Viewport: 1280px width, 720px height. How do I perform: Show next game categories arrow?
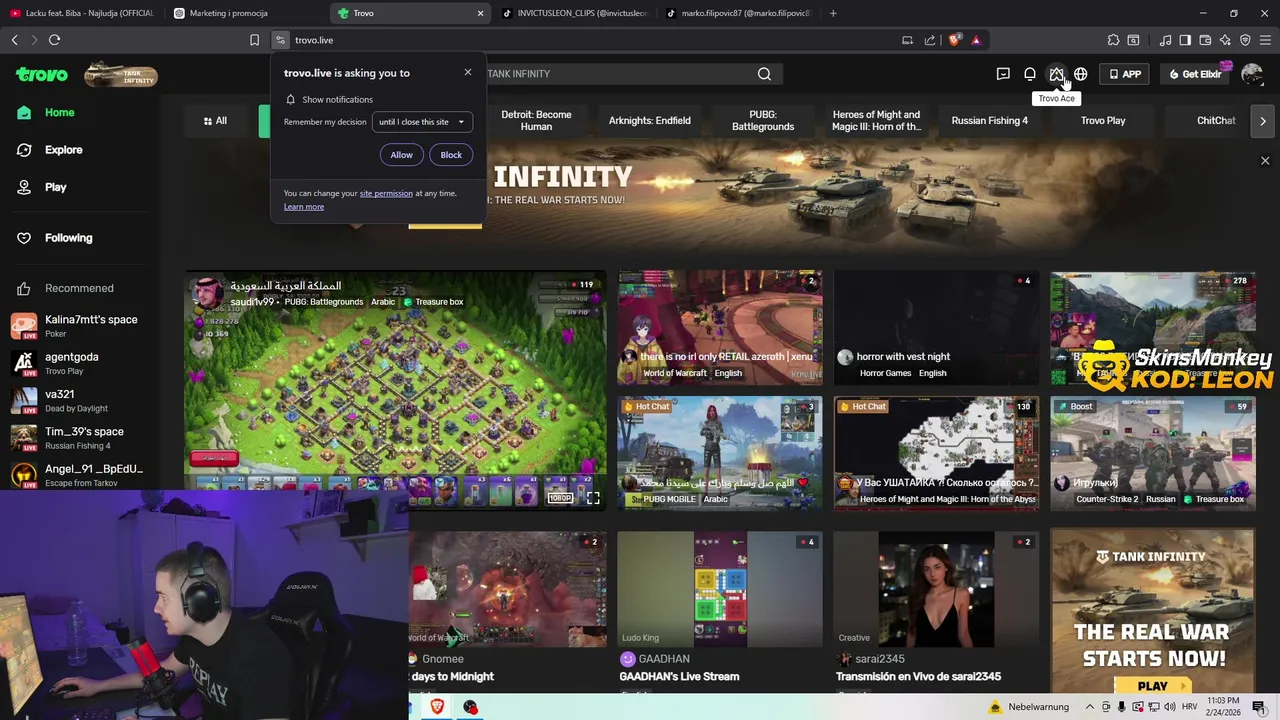tap(1262, 121)
